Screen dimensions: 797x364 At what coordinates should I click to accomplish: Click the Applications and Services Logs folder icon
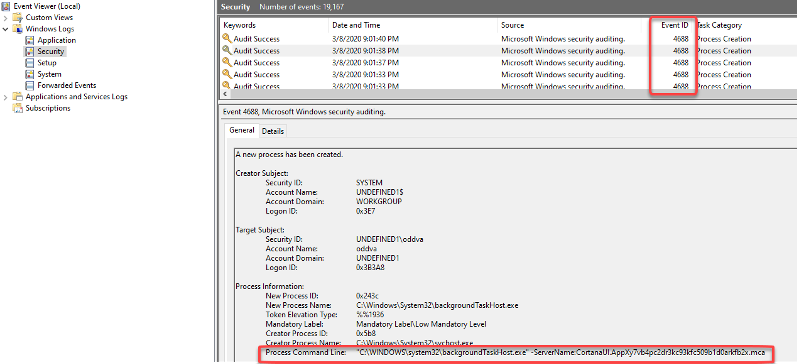pyautogui.click(x=18, y=97)
